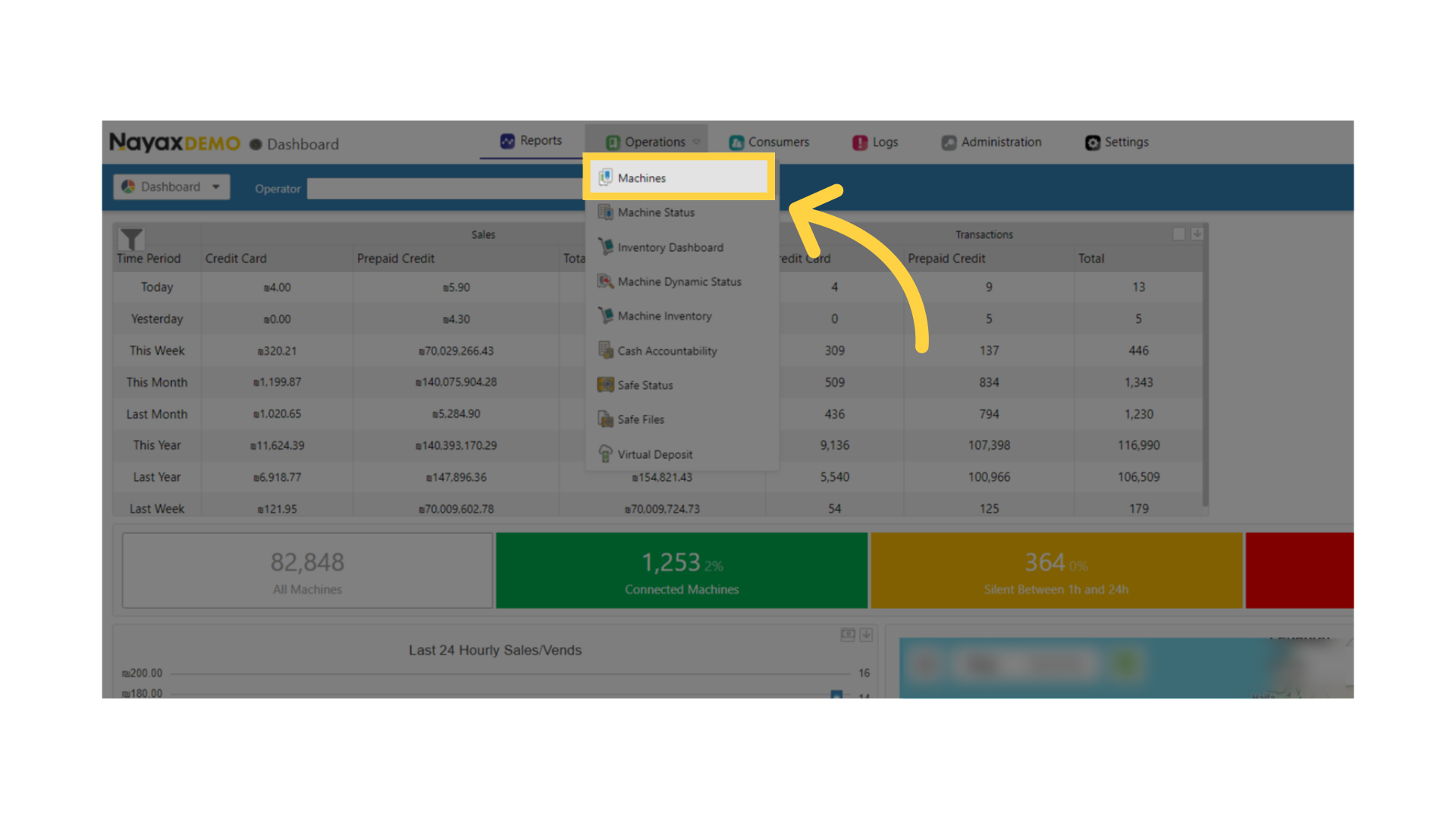Click the Transactions Prepaid Credit header

click(946, 259)
